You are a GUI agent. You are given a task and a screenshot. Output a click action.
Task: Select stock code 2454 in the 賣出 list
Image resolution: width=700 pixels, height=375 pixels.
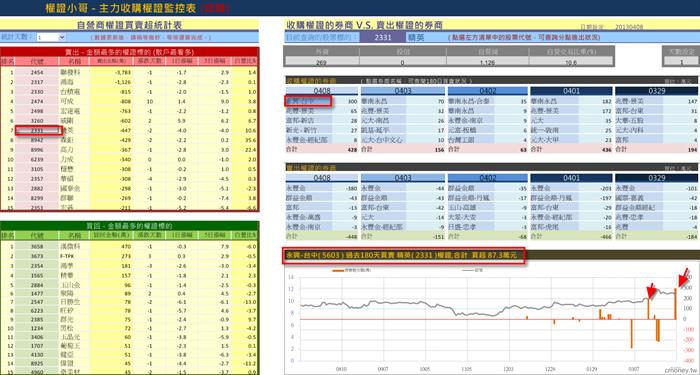(x=37, y=72)
